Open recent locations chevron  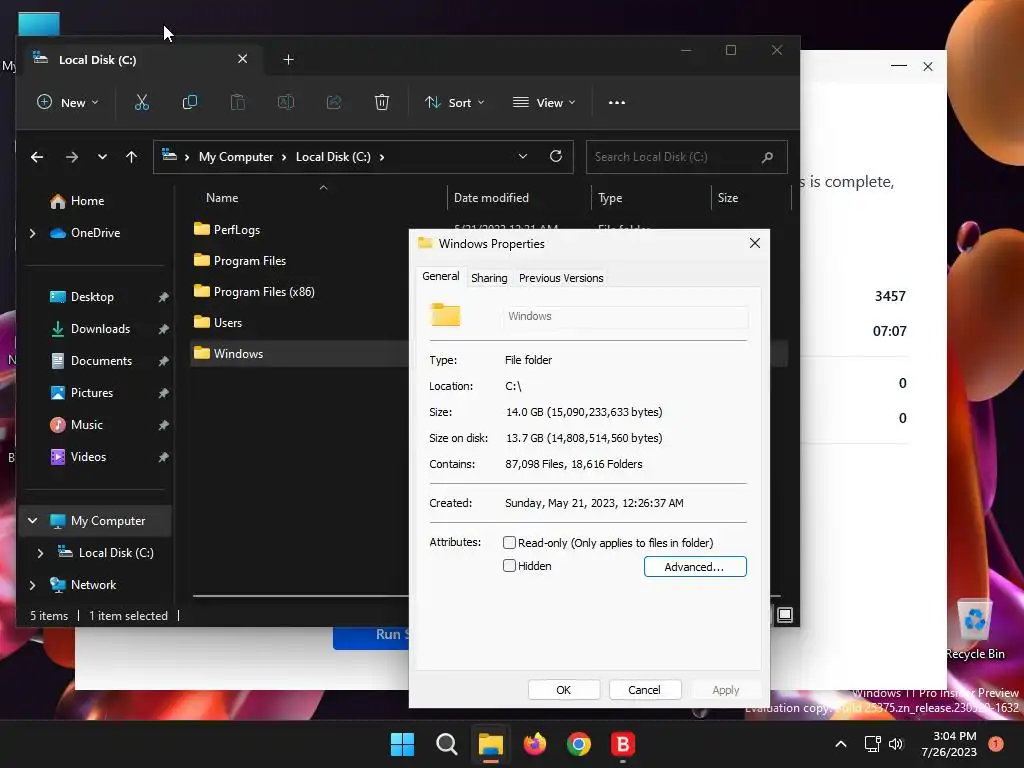pyautogui.click(x=102, y=157)
